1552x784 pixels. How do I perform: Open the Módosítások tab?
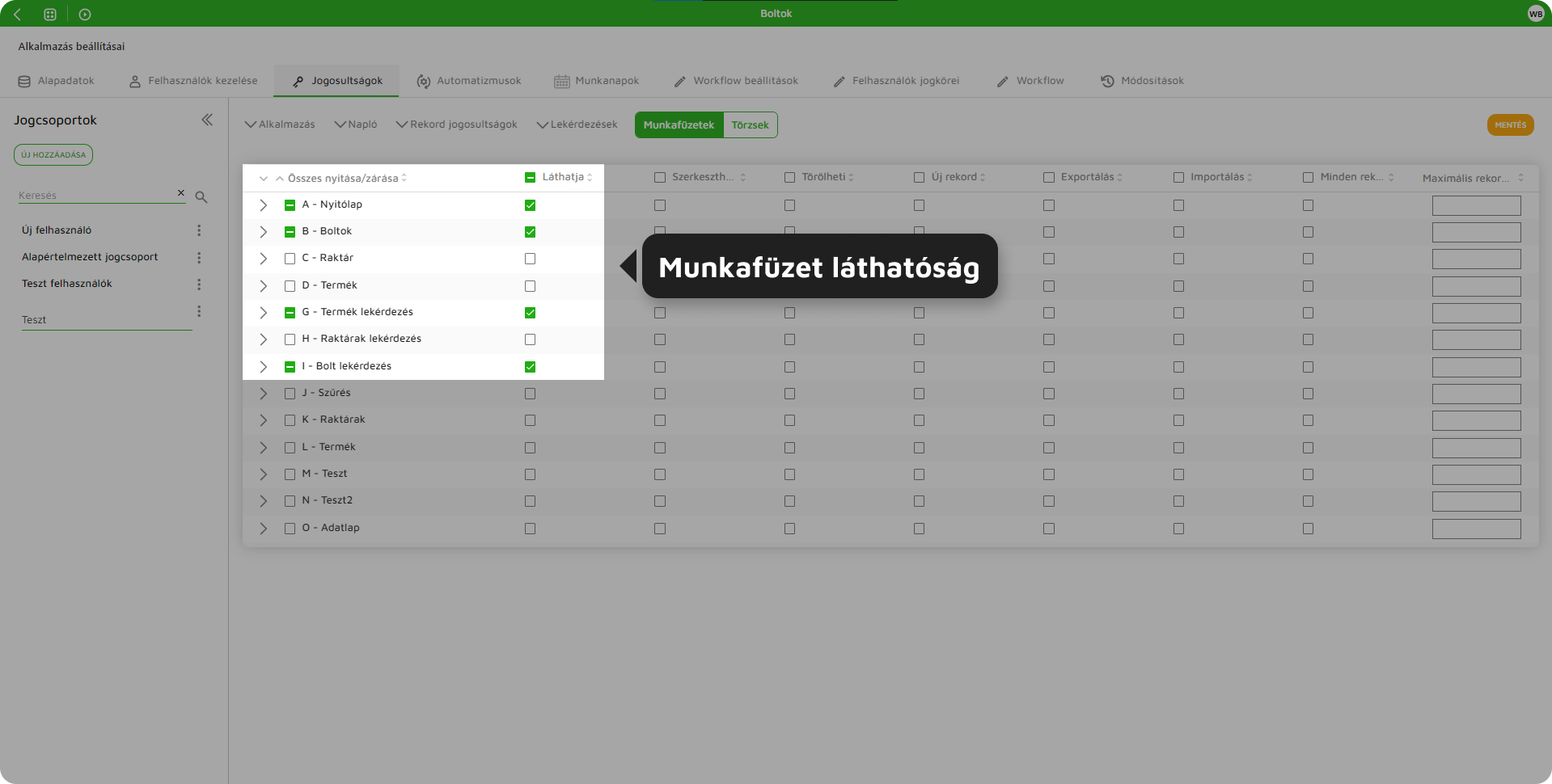click(x=1142, y=81)
